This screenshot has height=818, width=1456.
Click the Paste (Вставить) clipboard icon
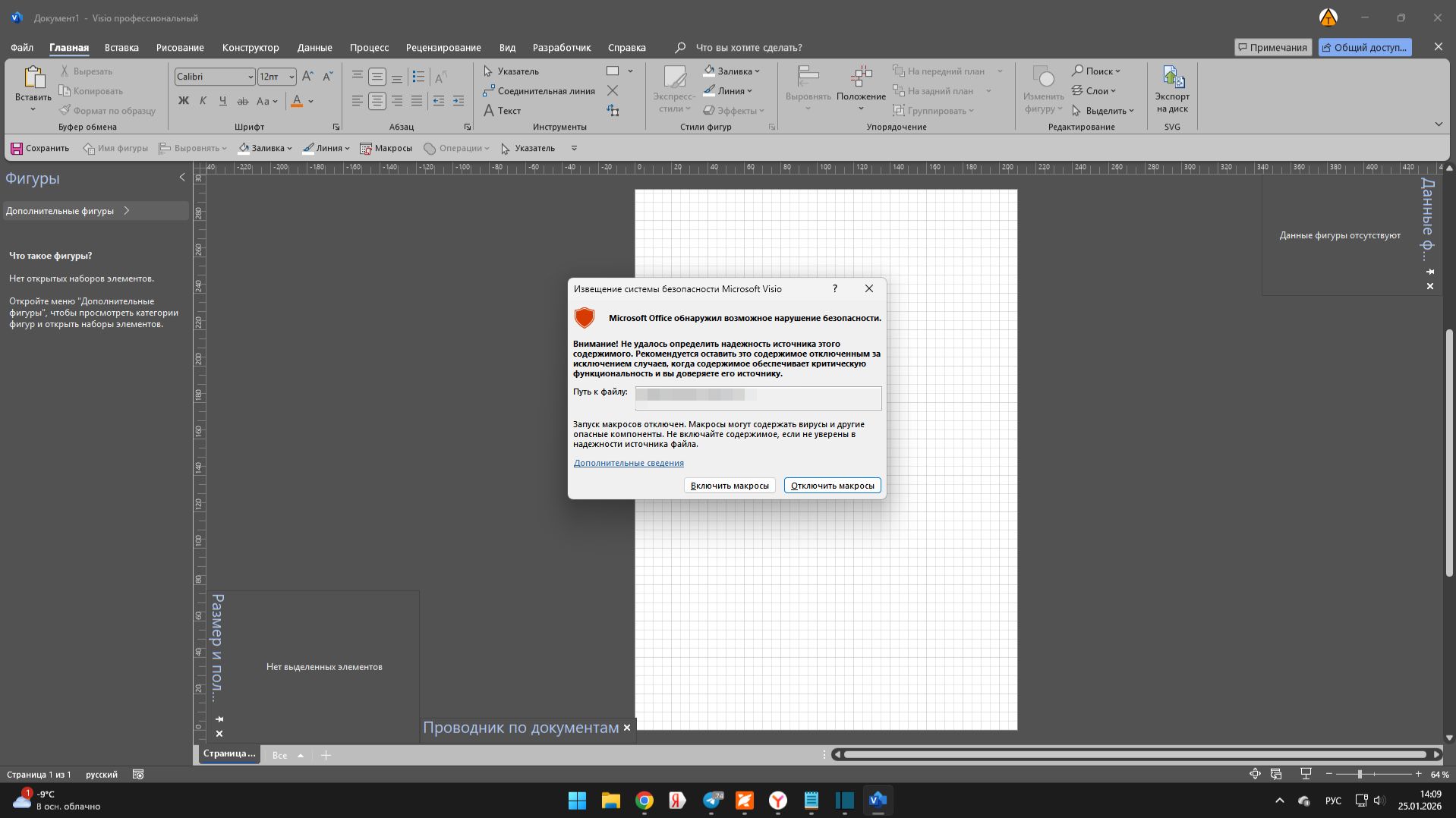pos(33,78)
